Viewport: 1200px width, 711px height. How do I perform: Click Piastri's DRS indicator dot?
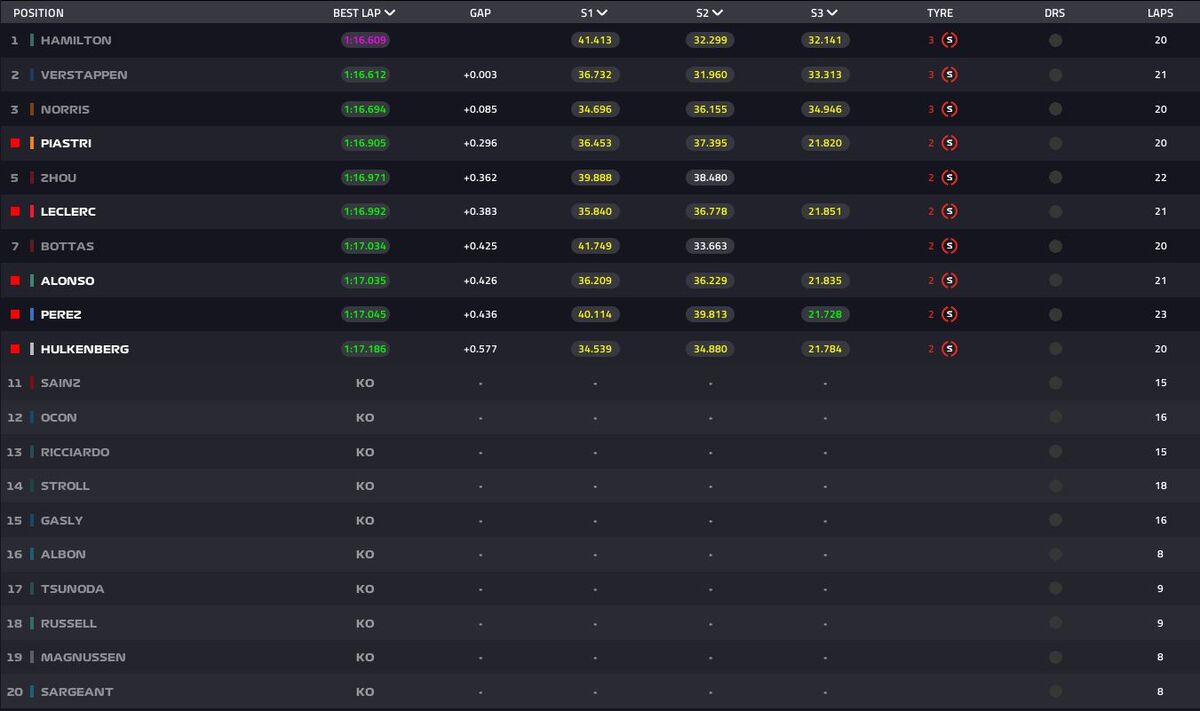1055,143
